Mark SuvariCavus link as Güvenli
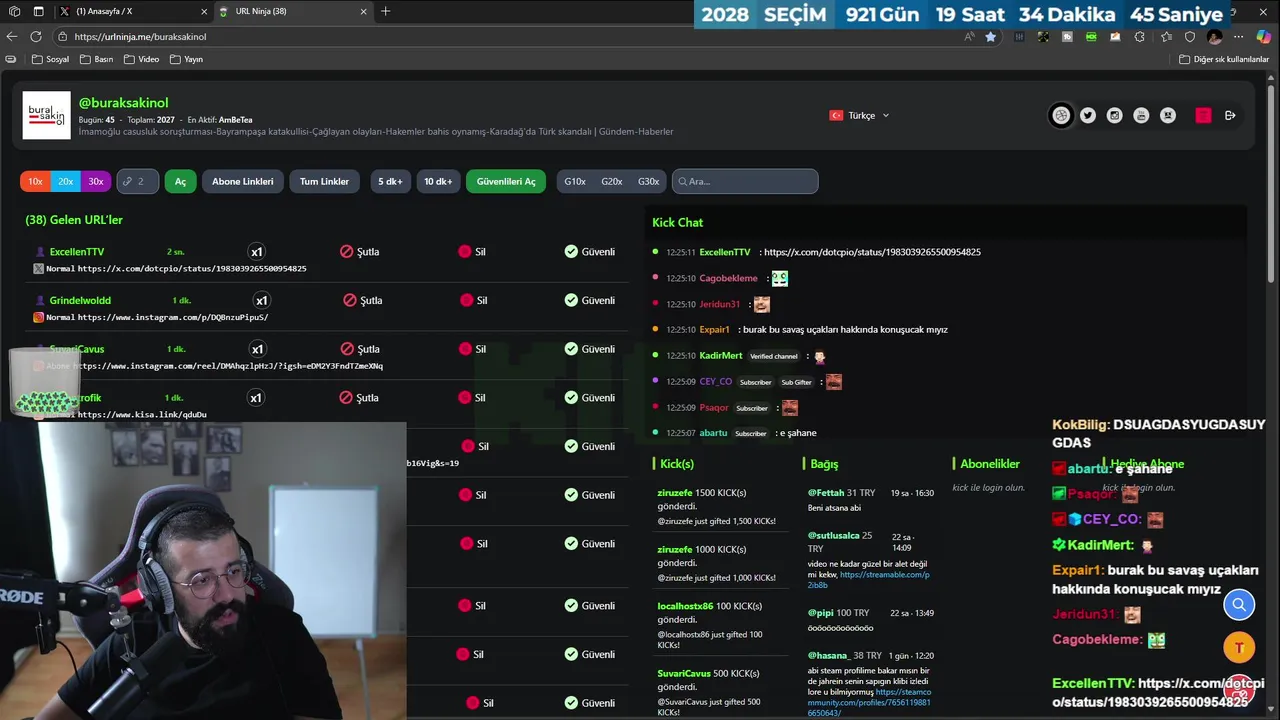Screen dimensions: 1280x720 [x=589, y=349]
